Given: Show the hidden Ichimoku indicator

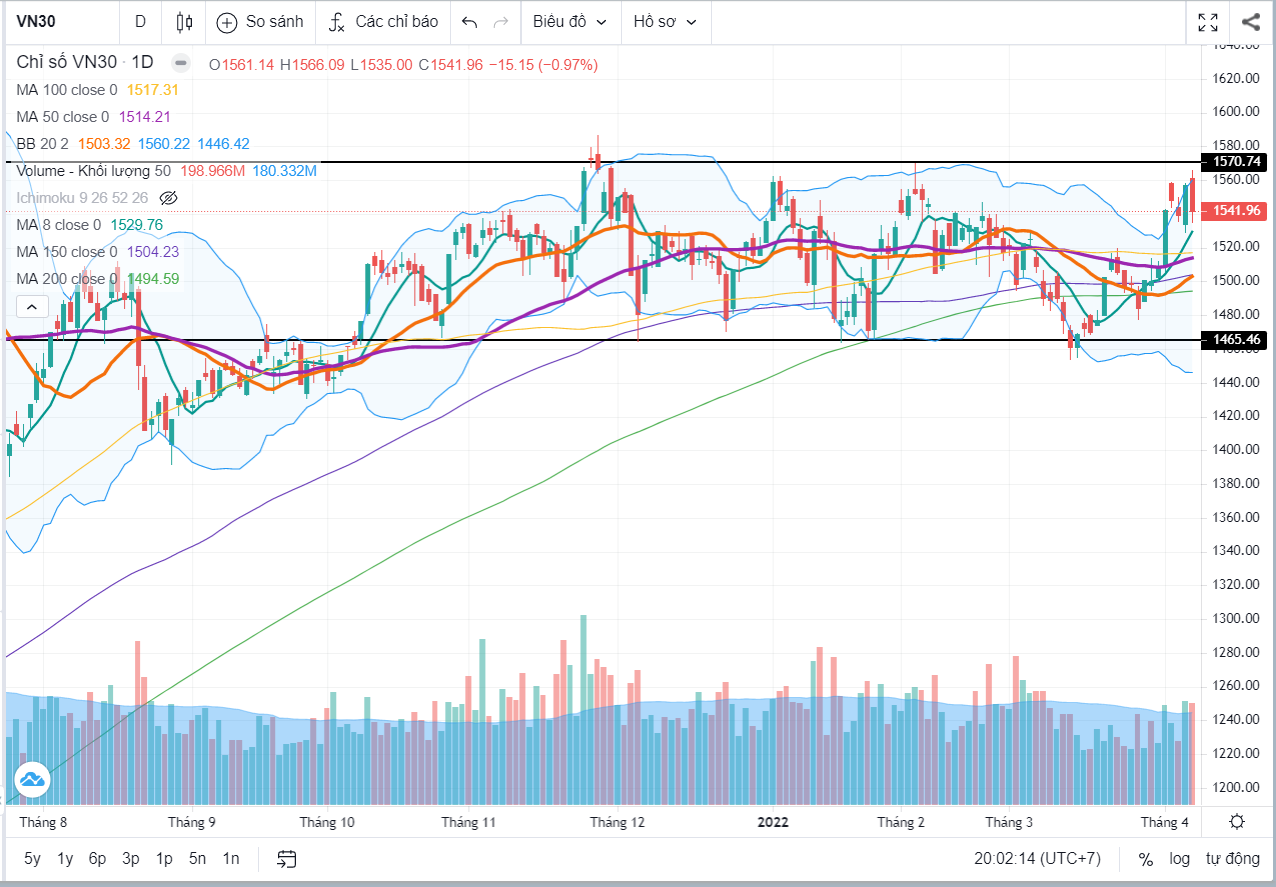Looking at the screenshot, I should 168,198.
